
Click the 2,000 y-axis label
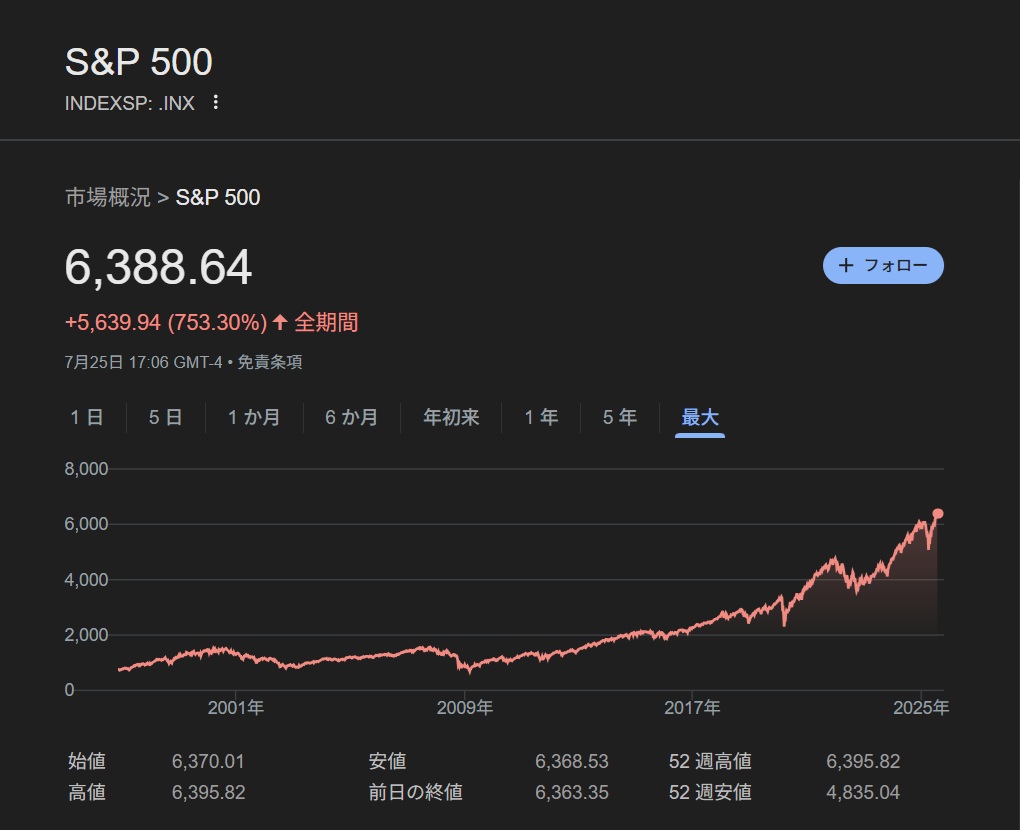point(86,635)
